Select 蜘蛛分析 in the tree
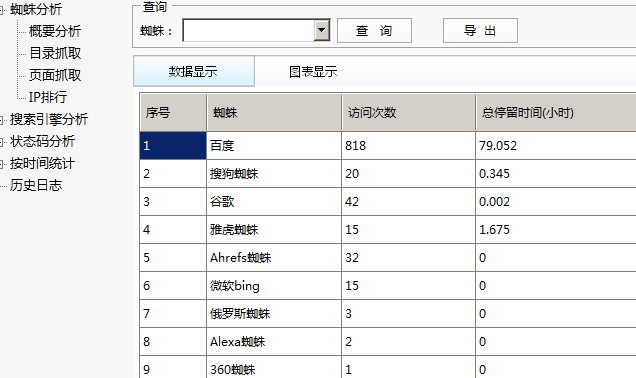Image resolution: width=636 pixels, height=378 pixels. click(36, 9)
